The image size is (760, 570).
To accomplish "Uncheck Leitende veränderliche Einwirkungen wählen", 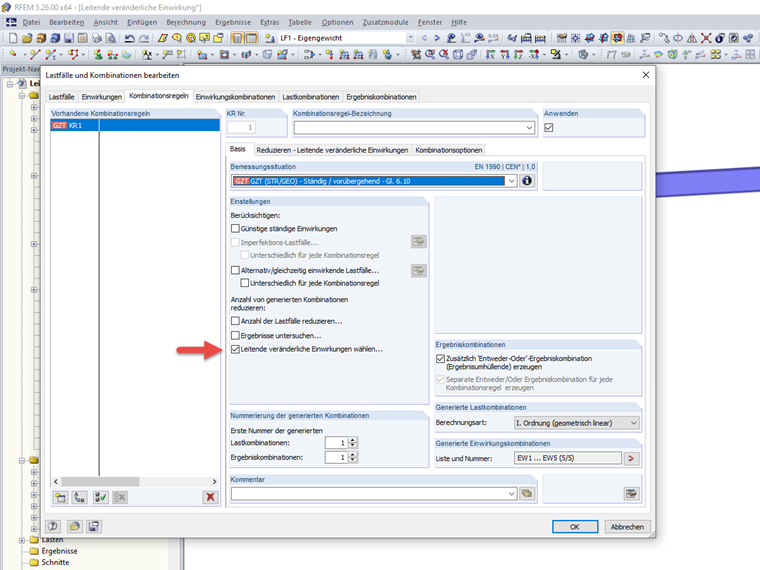I will point(235,349).
